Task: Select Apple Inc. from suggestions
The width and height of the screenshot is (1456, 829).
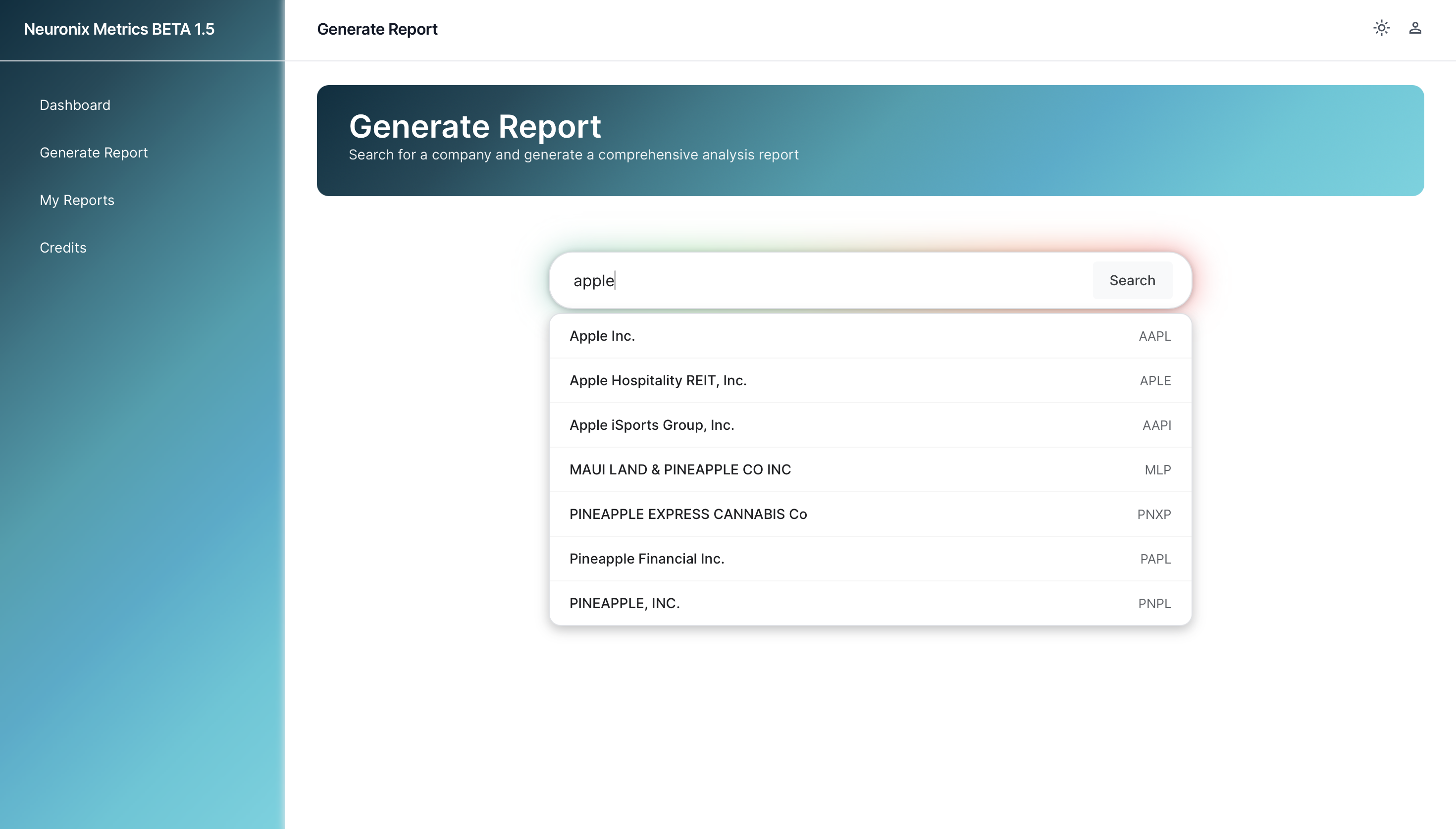Action: click(x=602, y=336)
